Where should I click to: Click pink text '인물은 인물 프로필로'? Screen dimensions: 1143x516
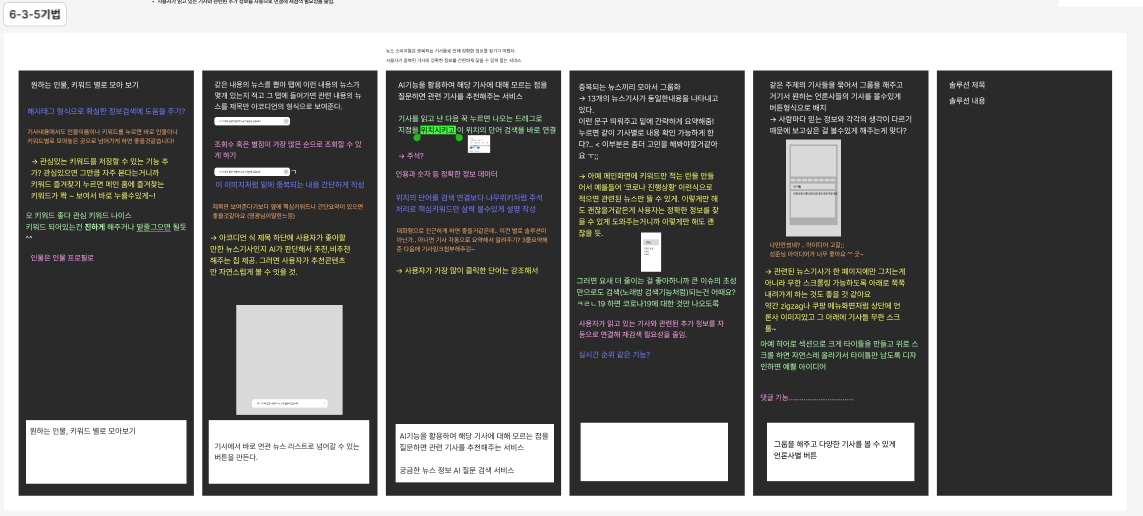[x=62, y=257]
